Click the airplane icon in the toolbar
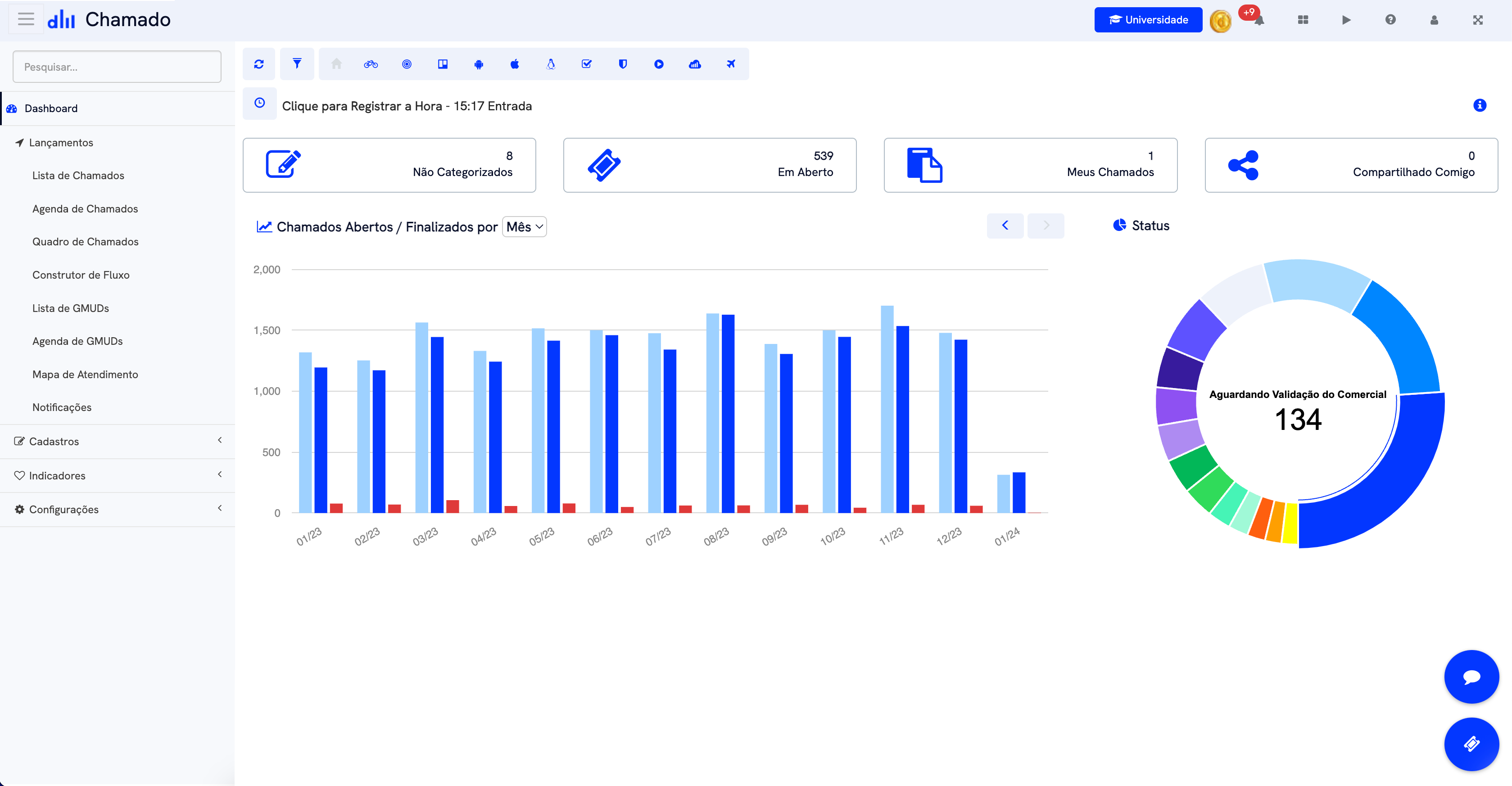 [730, 63]
